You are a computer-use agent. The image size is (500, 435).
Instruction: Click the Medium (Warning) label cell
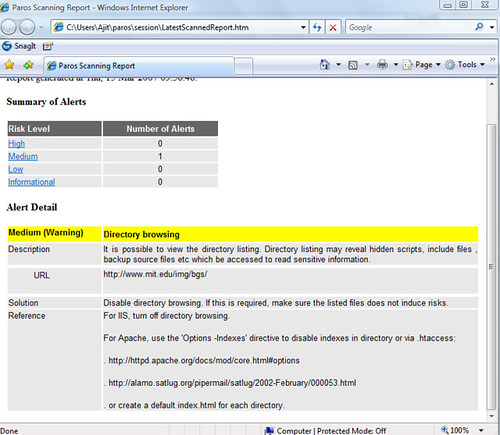click(55, 234)
